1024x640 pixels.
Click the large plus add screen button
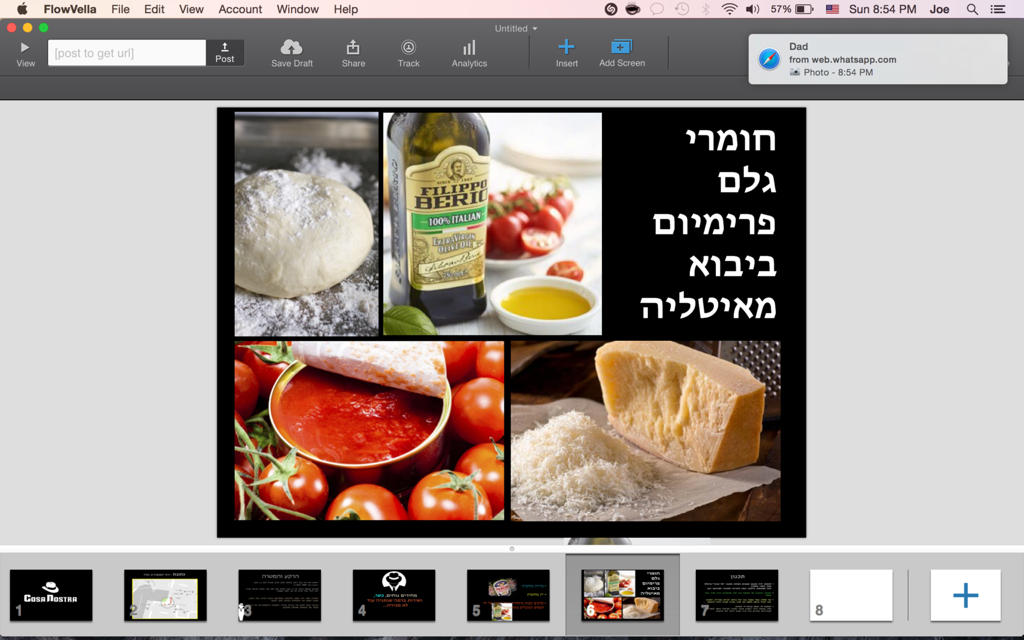(x=965, y=596)
